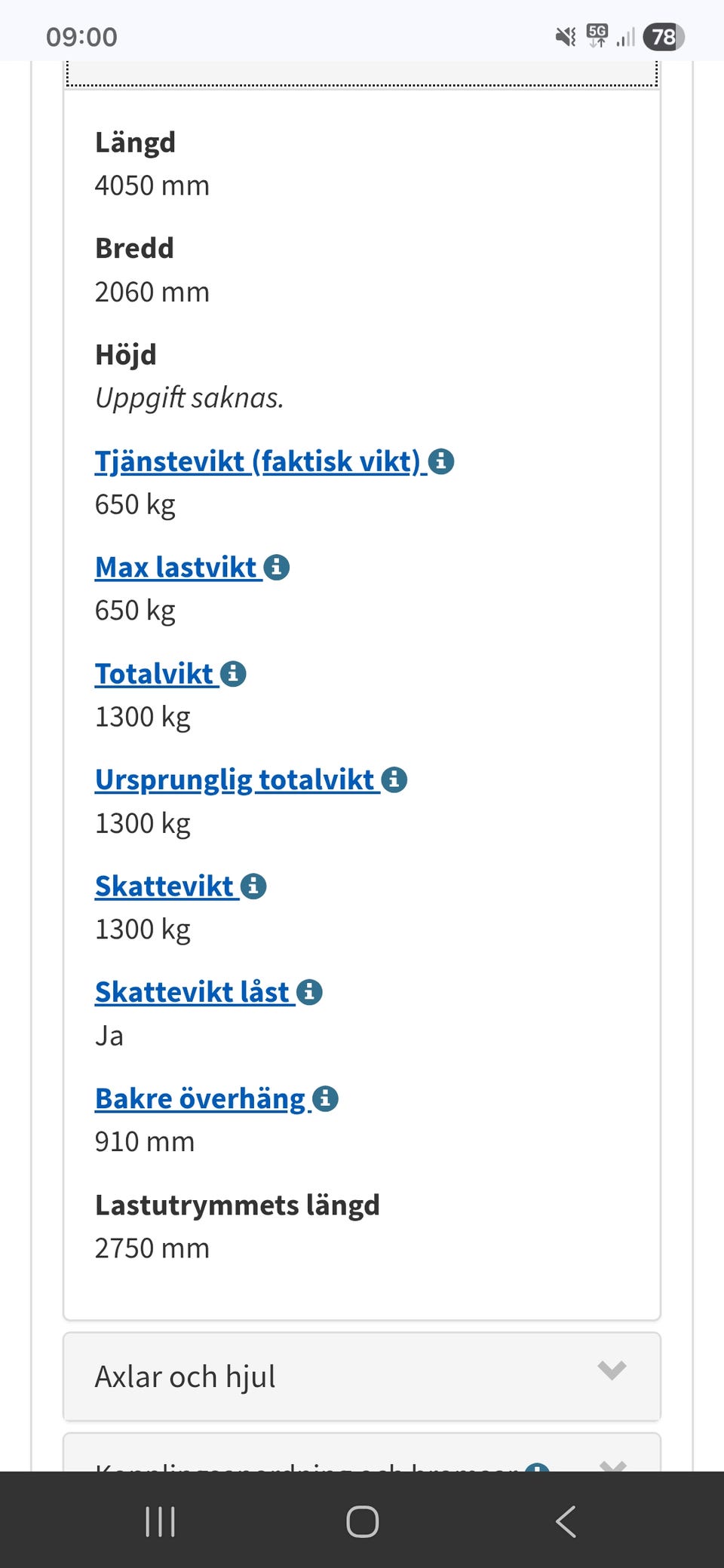Follow the Bakre överhäng link
Viewport: 724px width, 1568px height.
(x=200, y=1099)
